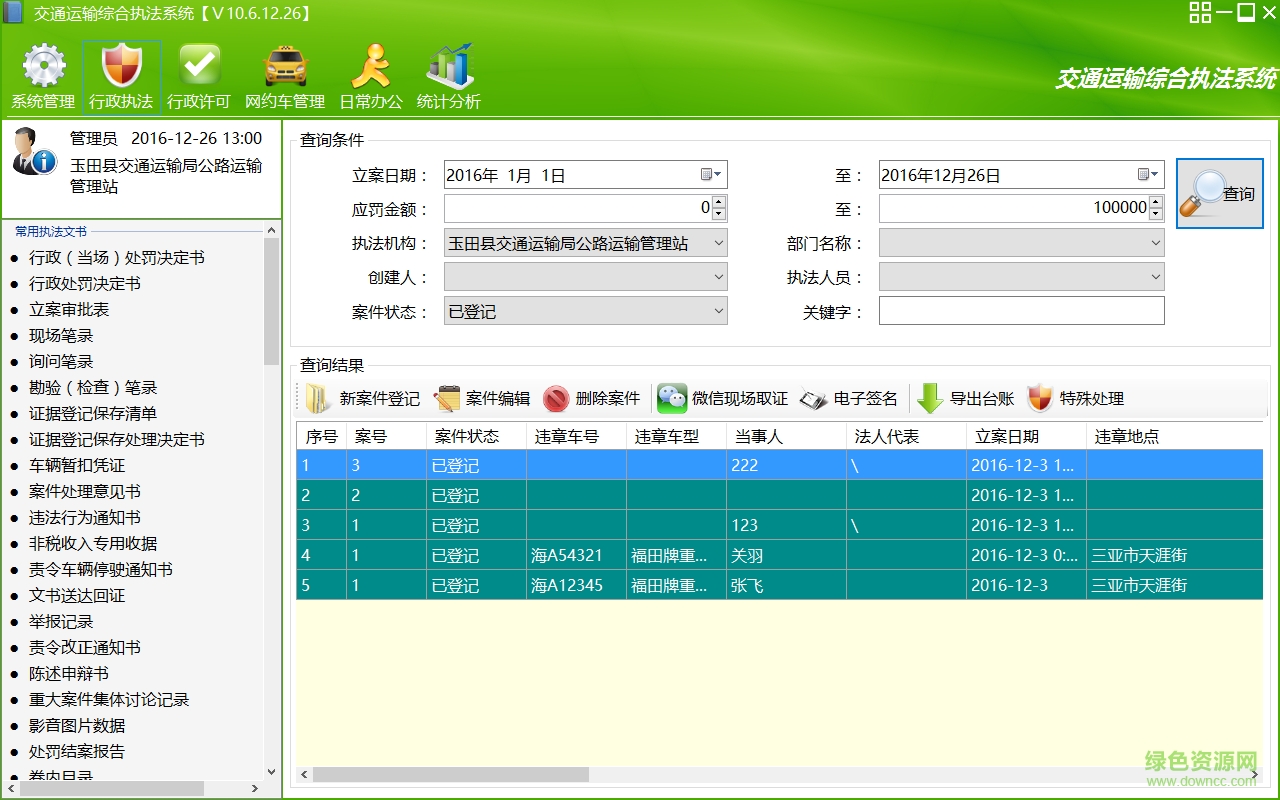Viewport: 1280px width, 800px height.
Task: Open the 系统管理 gear icon
Action: coord(43,68)
